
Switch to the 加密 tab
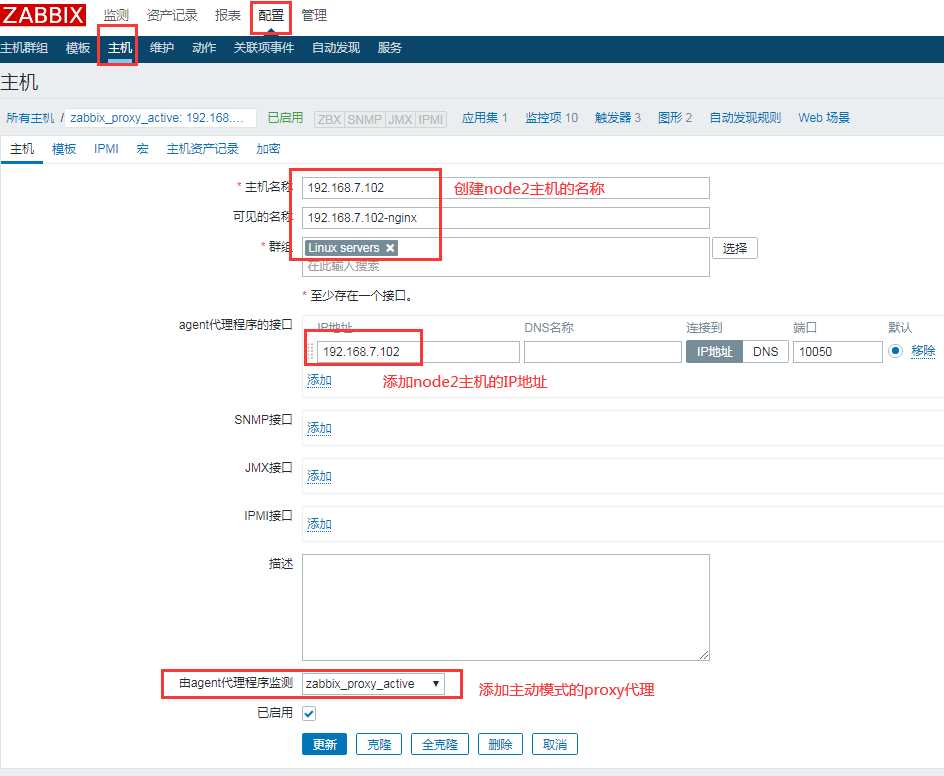(268, 149)
